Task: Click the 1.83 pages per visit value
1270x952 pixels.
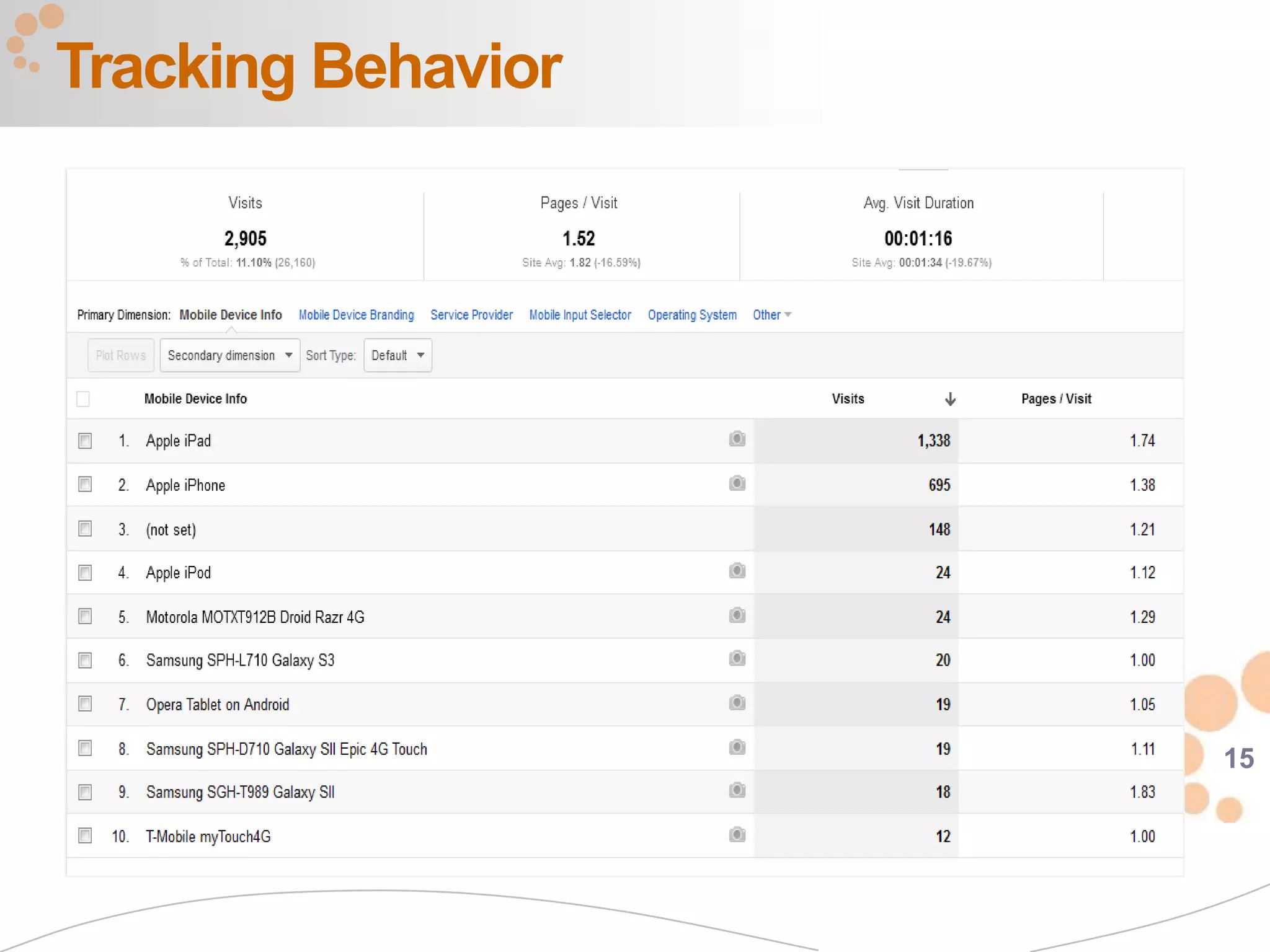Action: click(x=1142, y=792)
